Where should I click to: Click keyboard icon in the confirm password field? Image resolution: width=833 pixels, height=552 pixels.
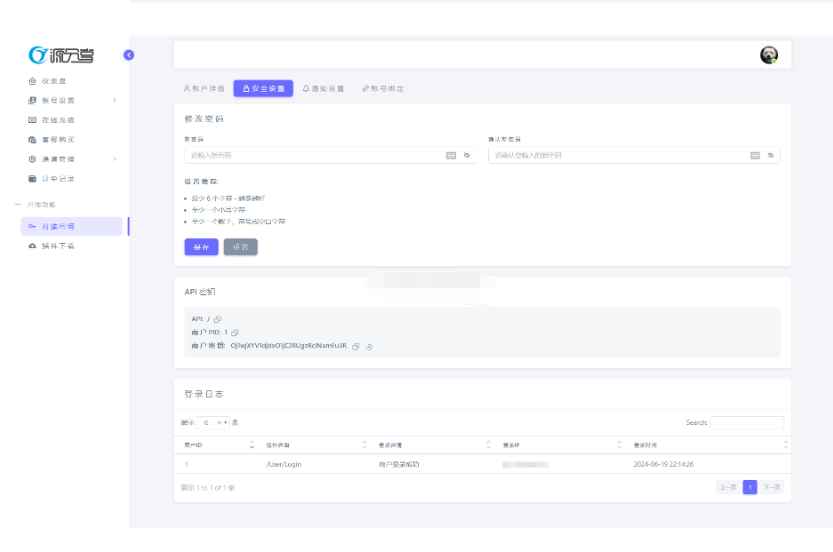[x=755, y=155]
